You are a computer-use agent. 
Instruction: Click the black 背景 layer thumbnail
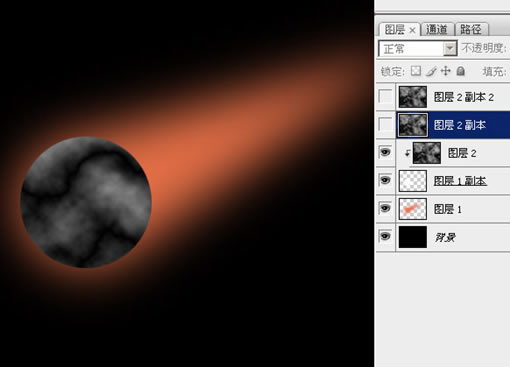coord(413,237)
